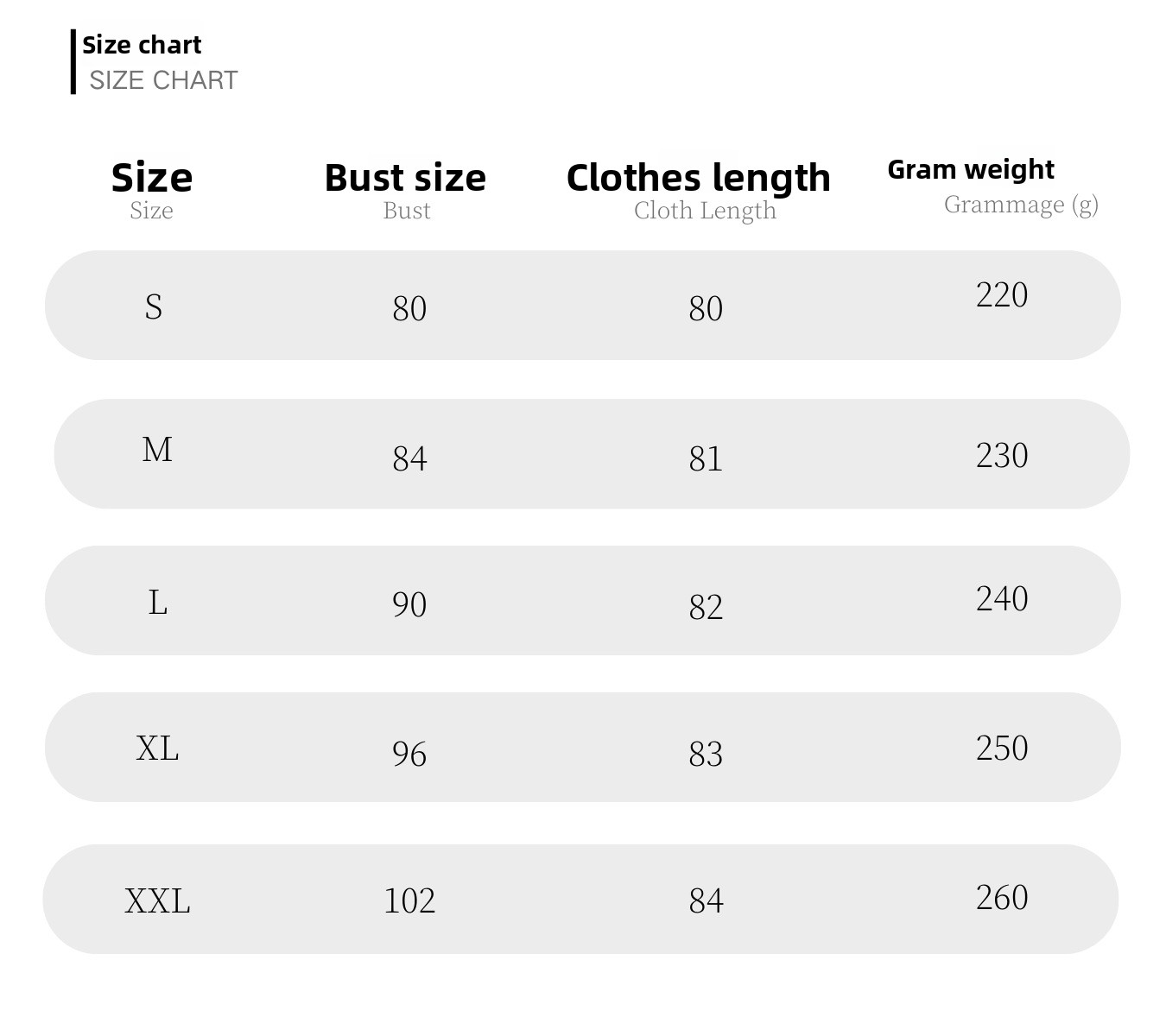Select bust value 102 in XXL row
1166x1036 pixels.
[x=409, y=900]
